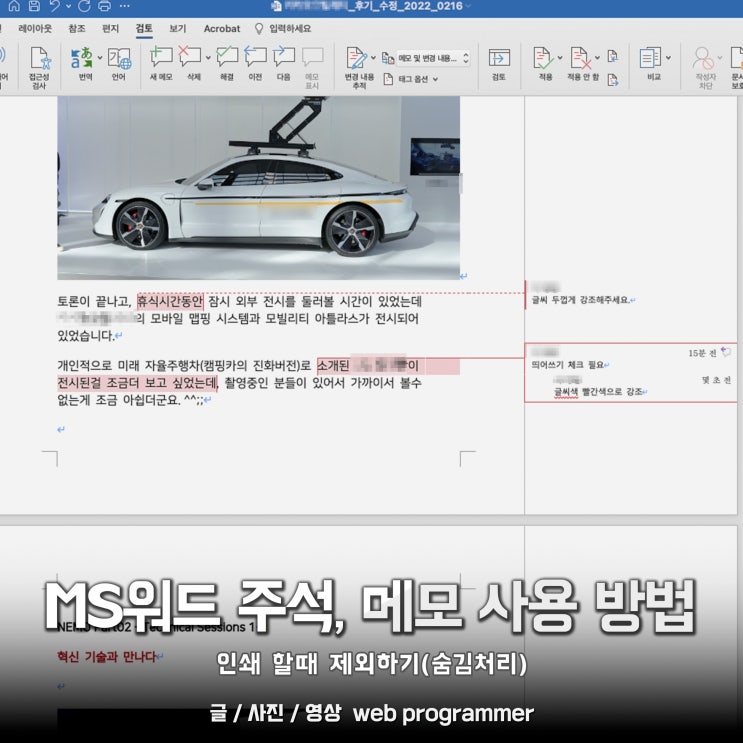
Task: Jump to next comment with 다음
Action: click(284, 63)
